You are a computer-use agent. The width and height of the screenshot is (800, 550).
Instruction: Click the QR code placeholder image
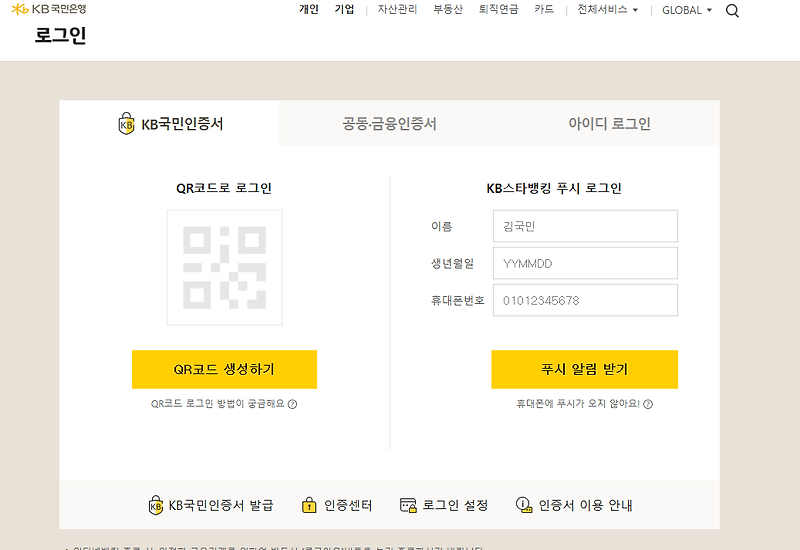click(224, 267)
